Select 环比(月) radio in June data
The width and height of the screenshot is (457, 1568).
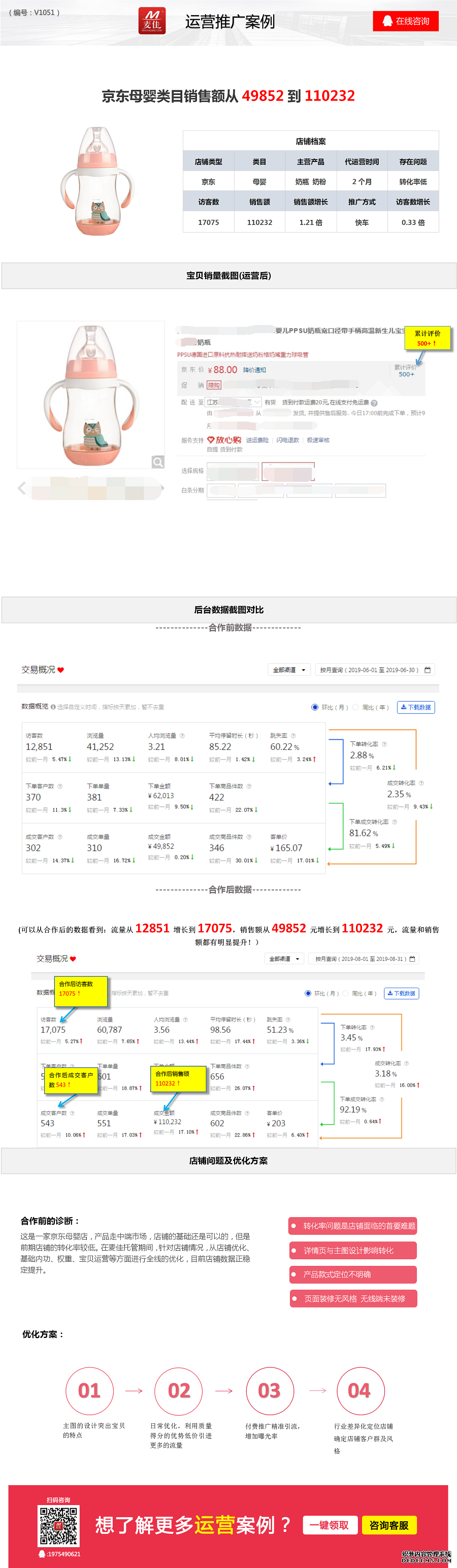click(315, 707)
